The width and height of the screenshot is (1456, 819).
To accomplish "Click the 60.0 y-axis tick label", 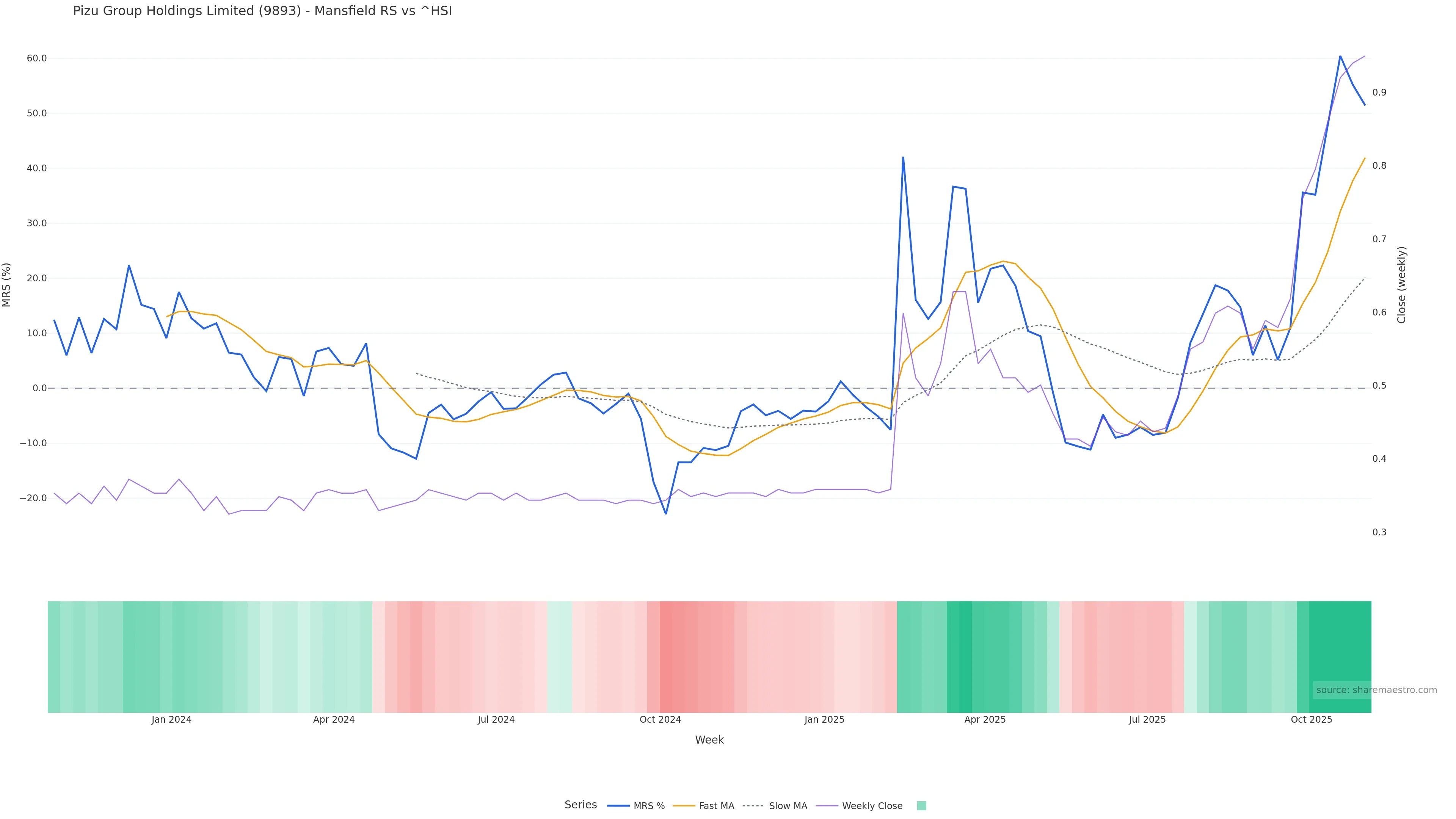I will pyautogui.click(x=37, y=58).
